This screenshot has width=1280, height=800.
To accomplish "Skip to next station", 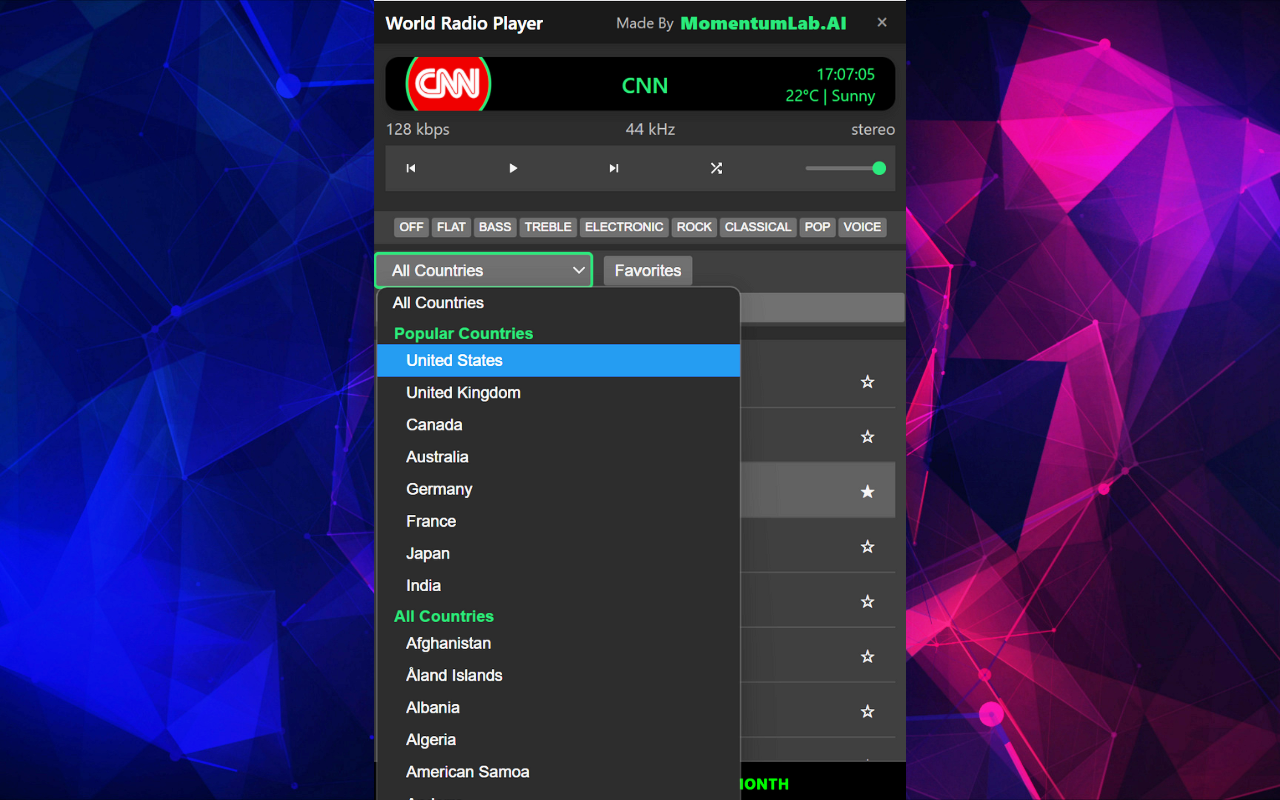I will [614, 168].
